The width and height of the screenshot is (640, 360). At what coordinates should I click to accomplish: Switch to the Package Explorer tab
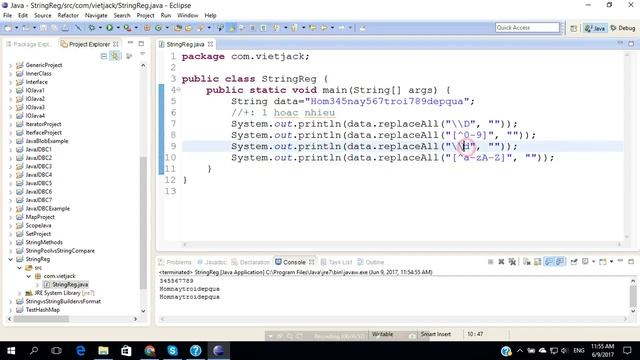29,44
